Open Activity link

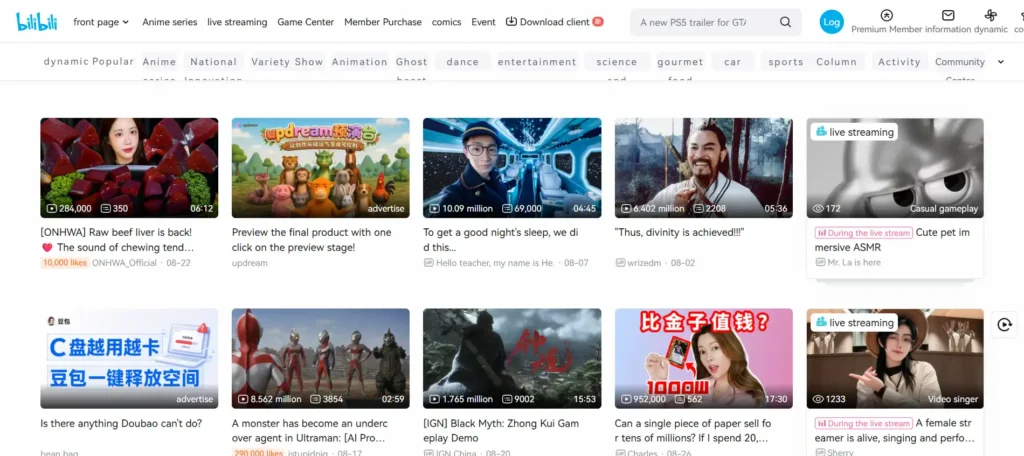[899, 62]
